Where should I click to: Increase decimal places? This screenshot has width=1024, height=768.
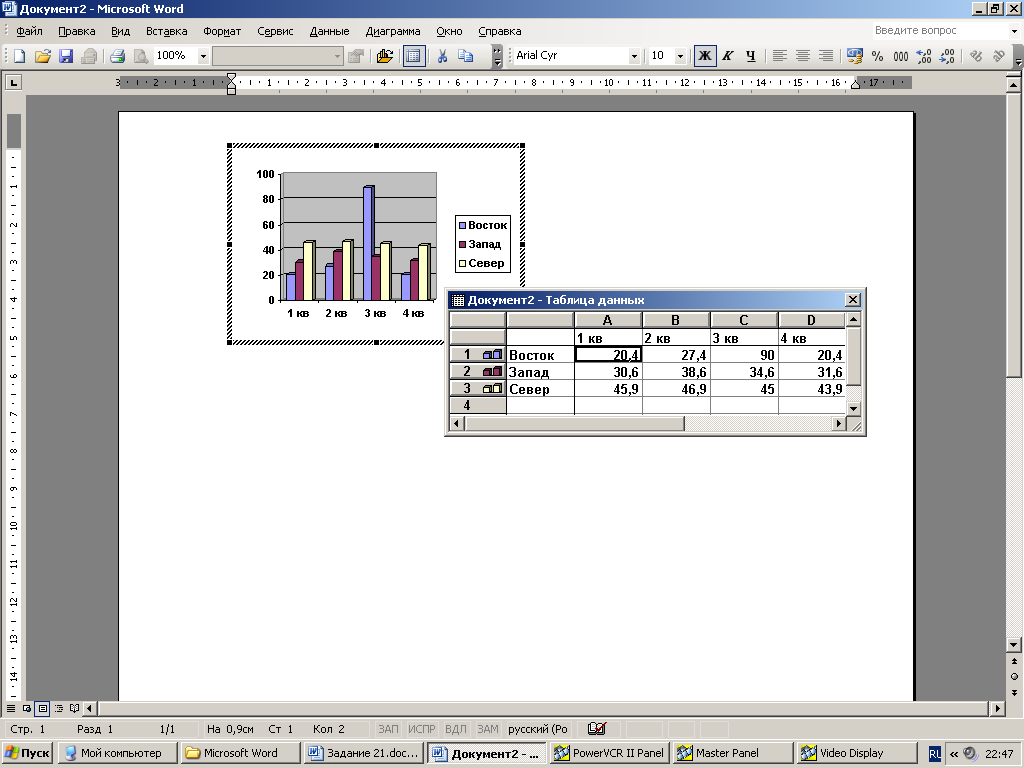923,56
